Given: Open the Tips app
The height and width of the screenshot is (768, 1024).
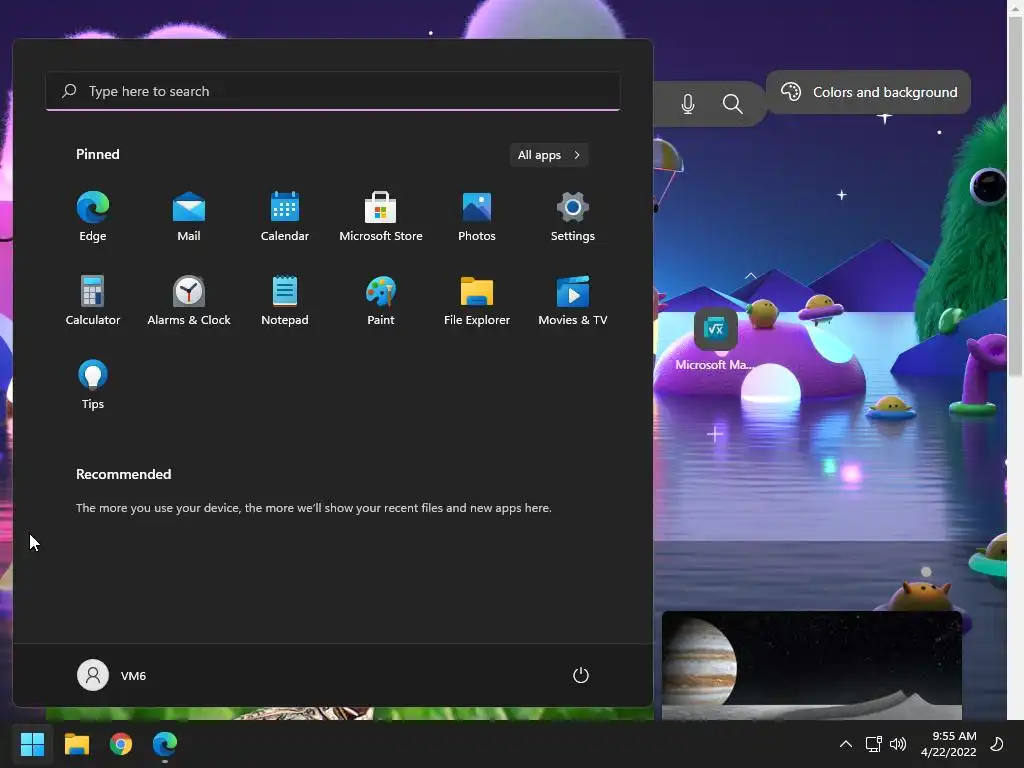Looking at the screenshot, I should (93, 385).
